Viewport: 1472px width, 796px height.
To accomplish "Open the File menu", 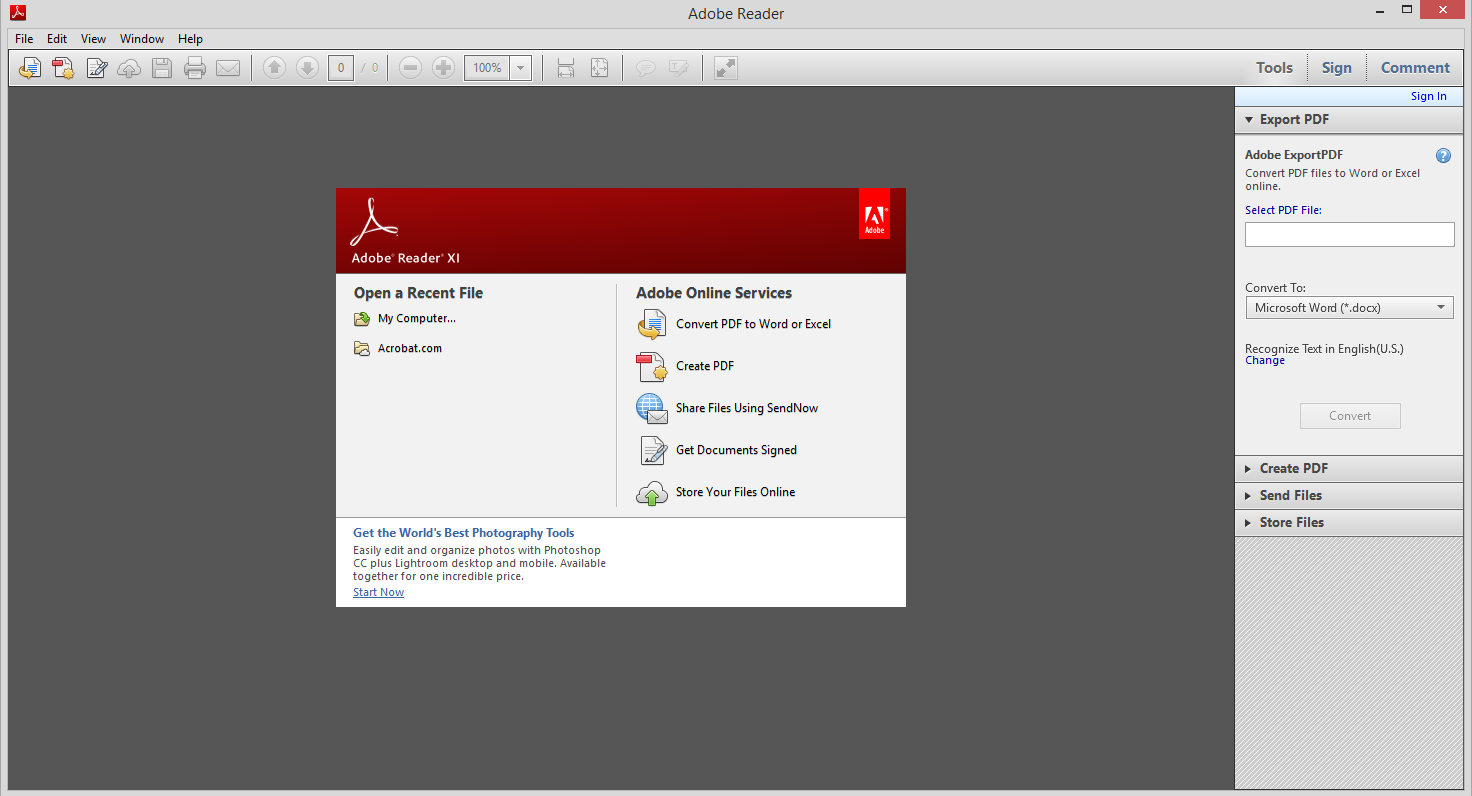I will click(x=23, y=38).
